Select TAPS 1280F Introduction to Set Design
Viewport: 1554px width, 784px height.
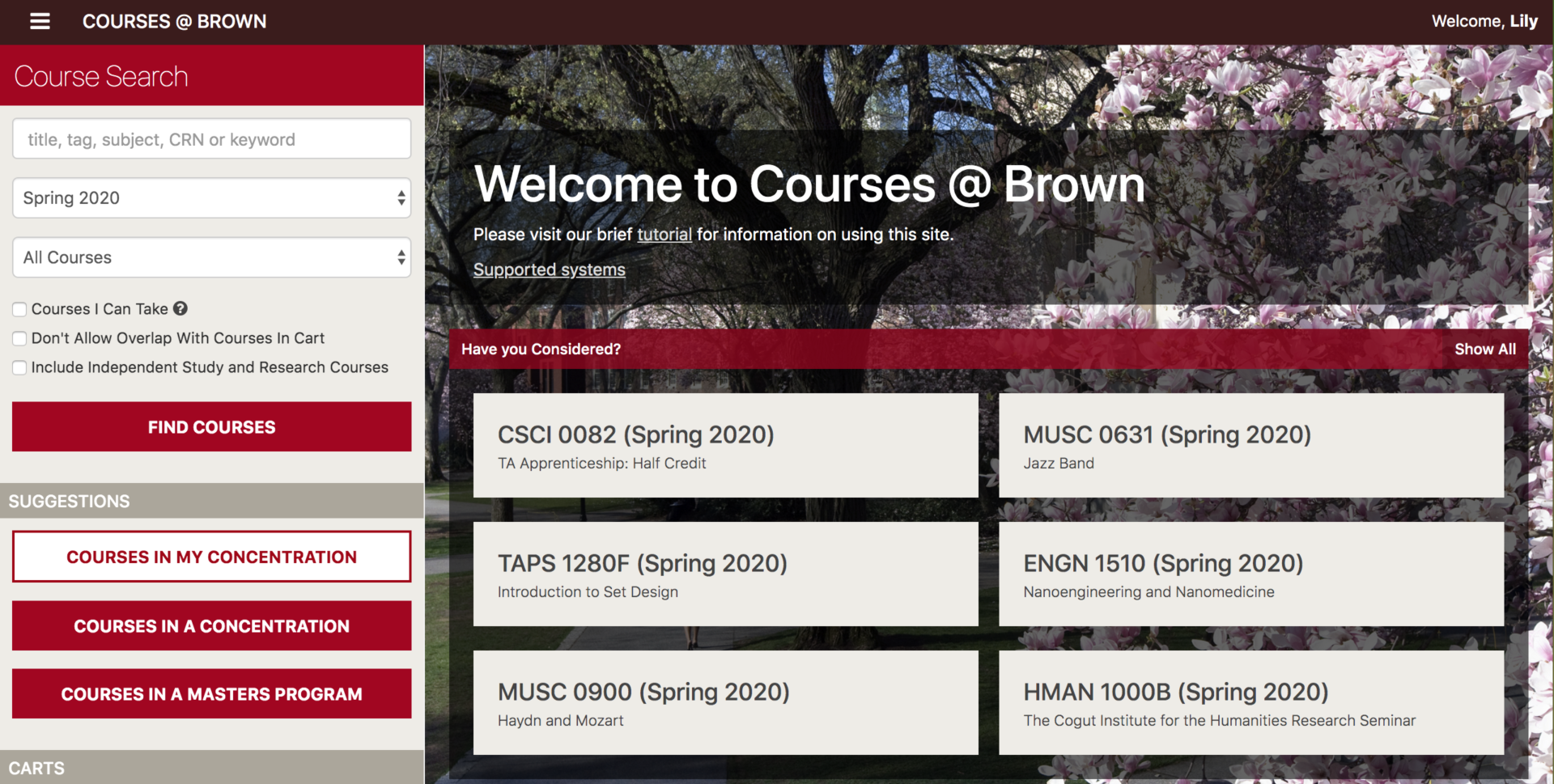point(726,574)
